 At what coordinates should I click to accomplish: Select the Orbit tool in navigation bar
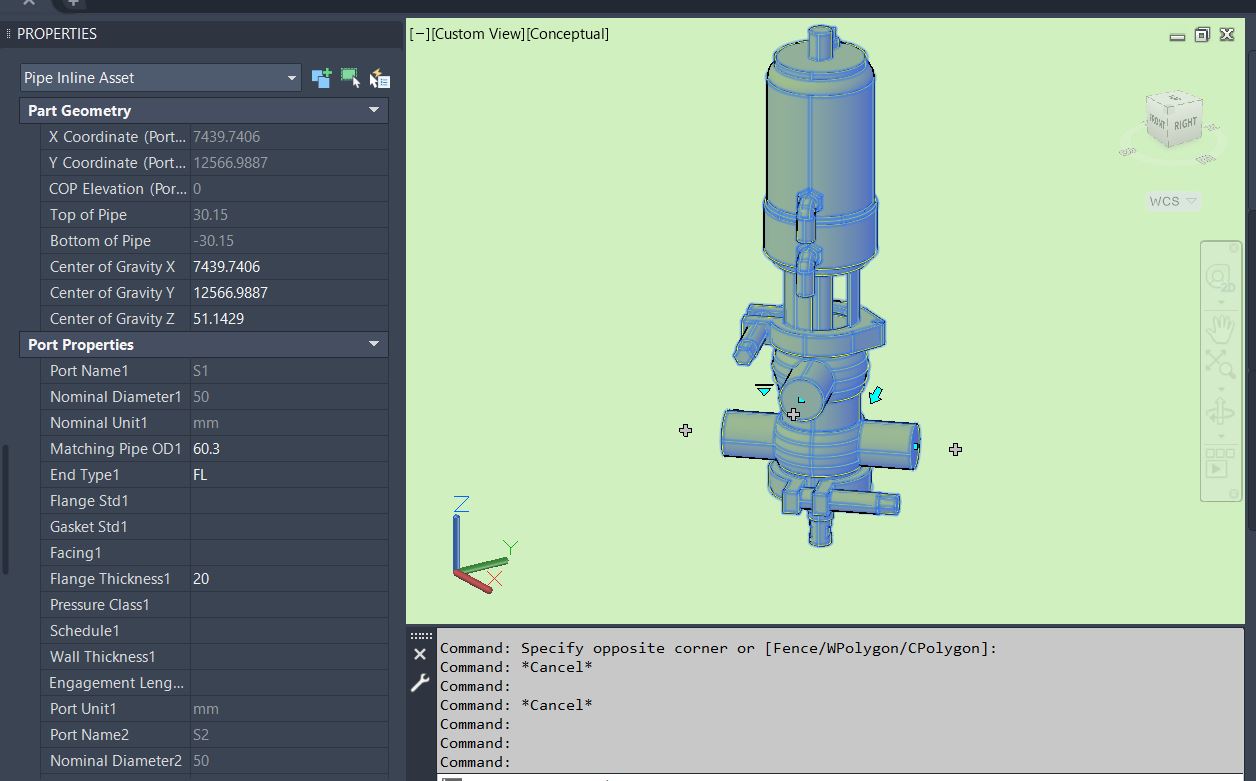(x=1219, y=412)
